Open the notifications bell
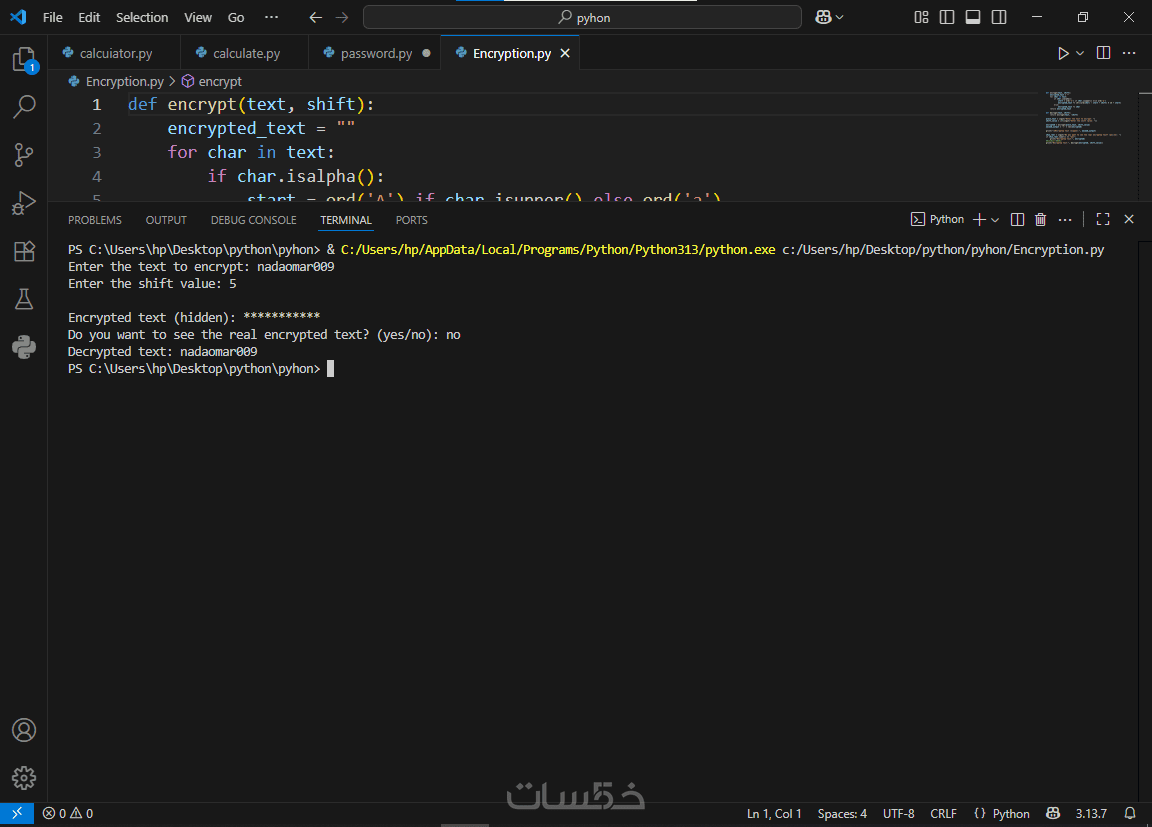This screenshot has height=827, width=1152. click(x=1130, y=813)
